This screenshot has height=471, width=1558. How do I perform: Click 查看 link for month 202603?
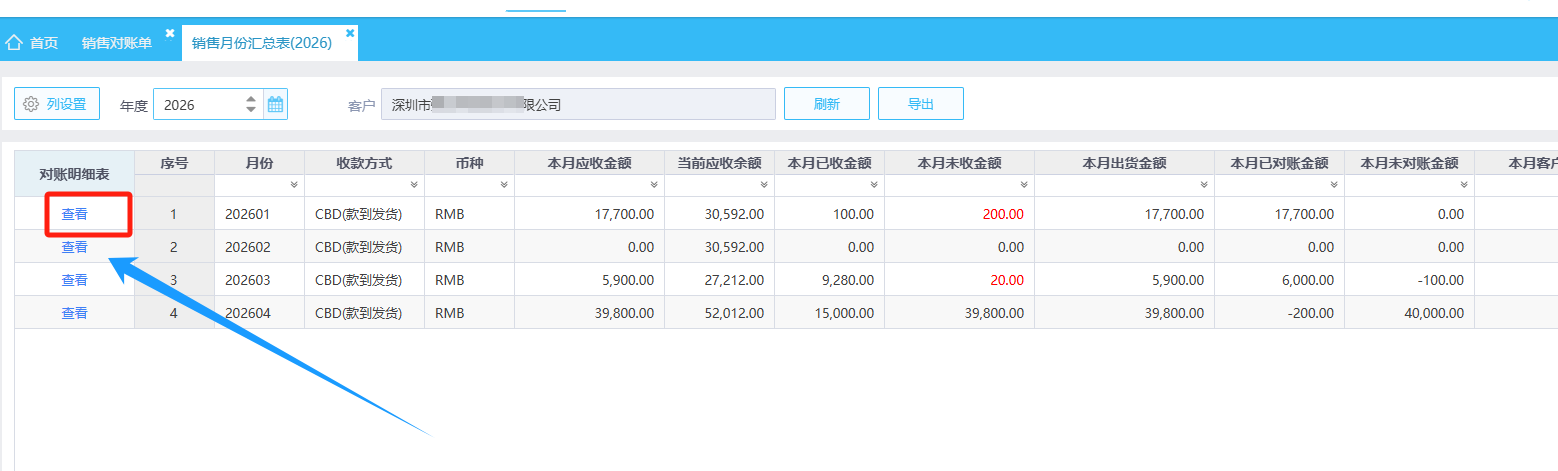[75, 280]
